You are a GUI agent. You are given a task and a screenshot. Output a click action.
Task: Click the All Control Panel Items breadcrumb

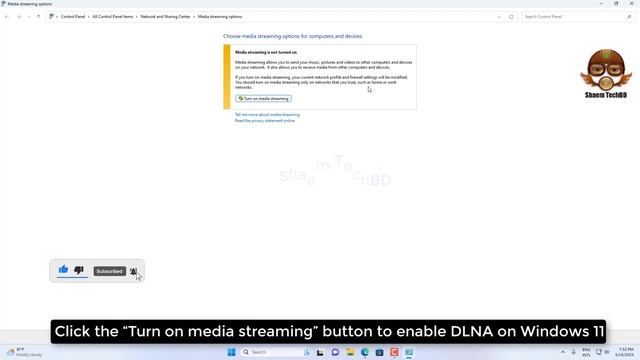pos(113,17)
